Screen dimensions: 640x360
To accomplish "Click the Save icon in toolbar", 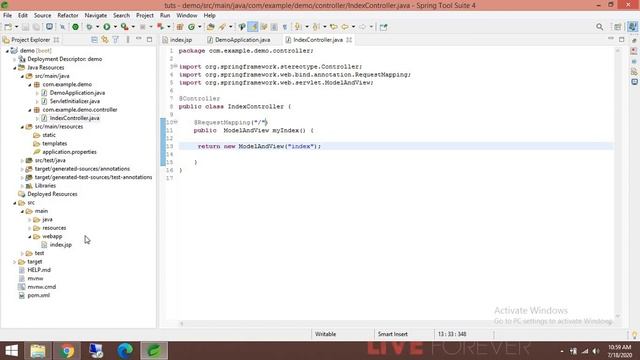I will click(x=25, y=27).
